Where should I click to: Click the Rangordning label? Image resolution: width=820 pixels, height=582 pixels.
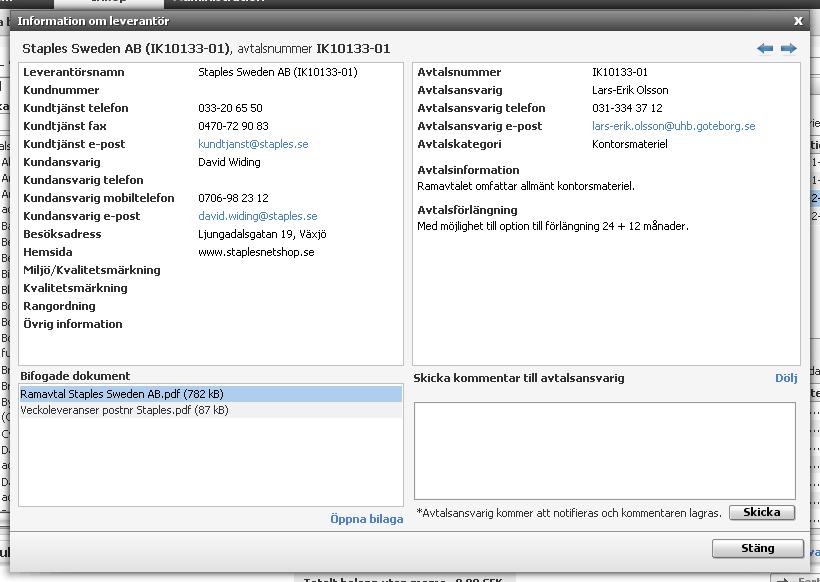coord(59,306)
